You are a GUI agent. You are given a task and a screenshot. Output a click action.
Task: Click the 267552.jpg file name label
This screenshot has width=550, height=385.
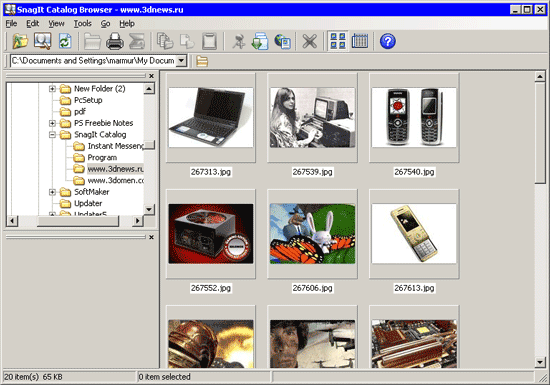click(211, 288)
